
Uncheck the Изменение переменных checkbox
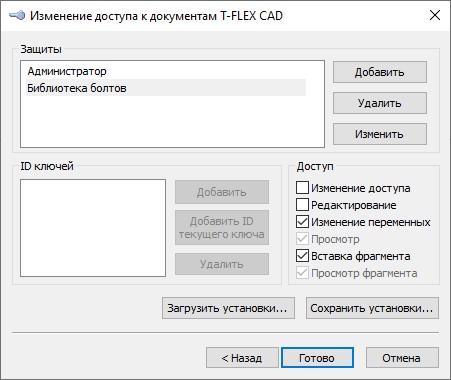302,222
